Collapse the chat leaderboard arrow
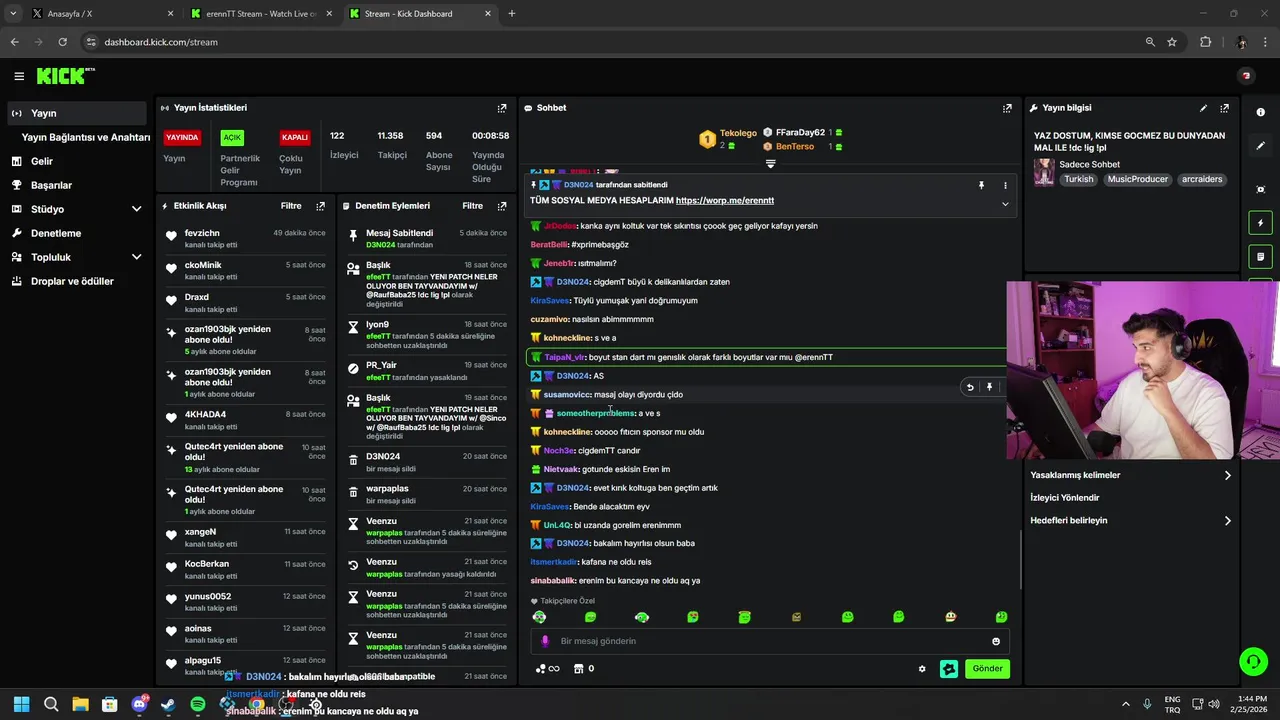 coord(770,163)
